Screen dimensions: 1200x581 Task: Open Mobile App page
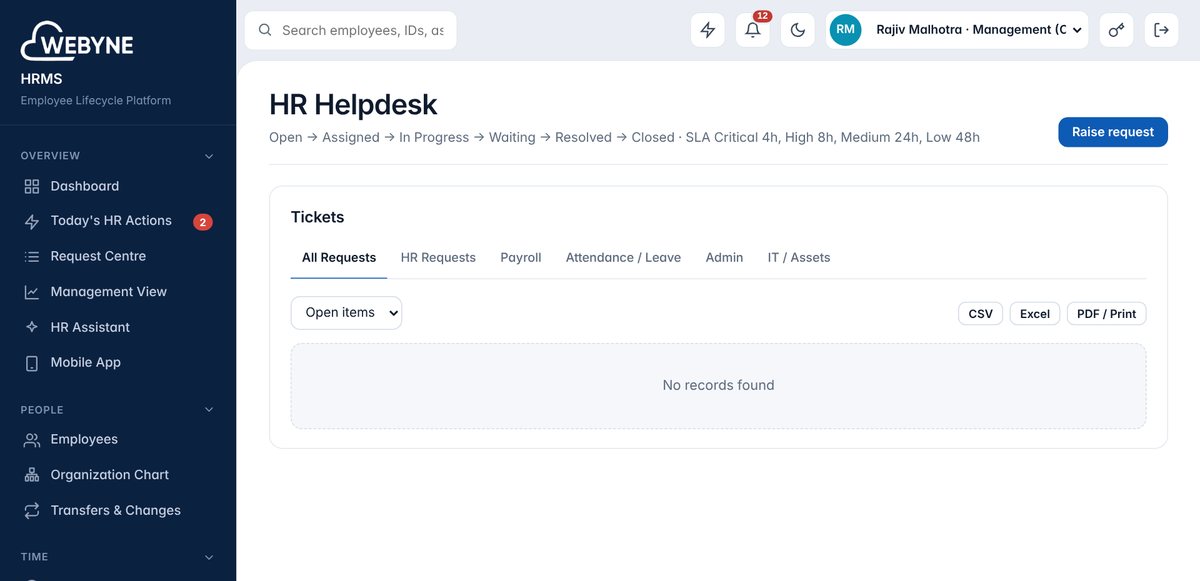click(x=118, y=363)
